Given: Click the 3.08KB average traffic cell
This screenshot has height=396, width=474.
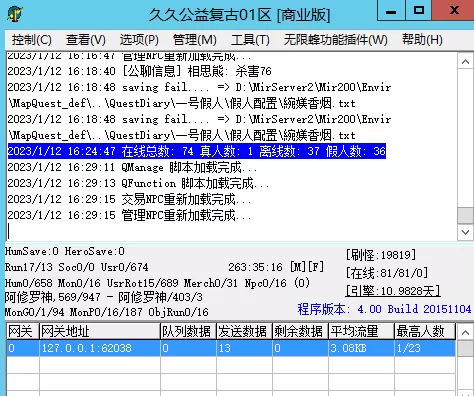Looking at the screenshot, I should [361, 348].
